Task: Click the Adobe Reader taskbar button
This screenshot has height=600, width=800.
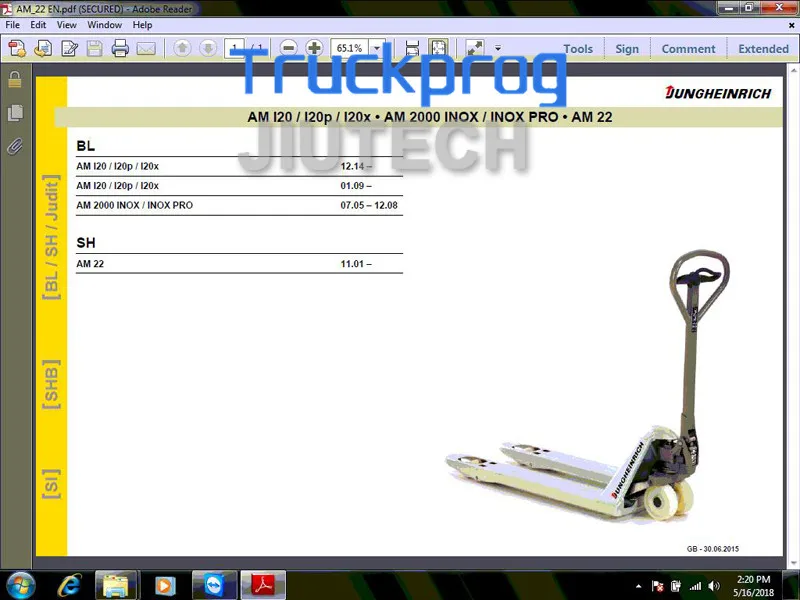Action: click(x=263, y=585)
